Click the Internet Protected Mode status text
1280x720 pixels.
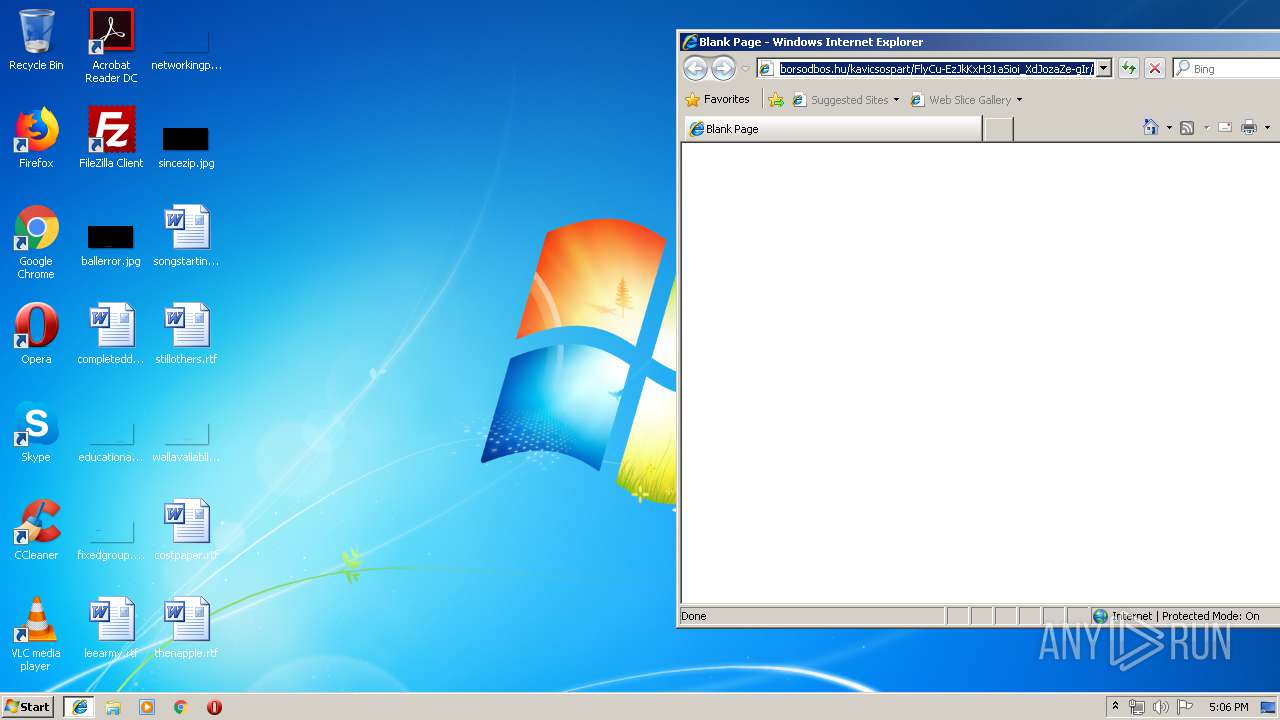tap(1185, 616)
